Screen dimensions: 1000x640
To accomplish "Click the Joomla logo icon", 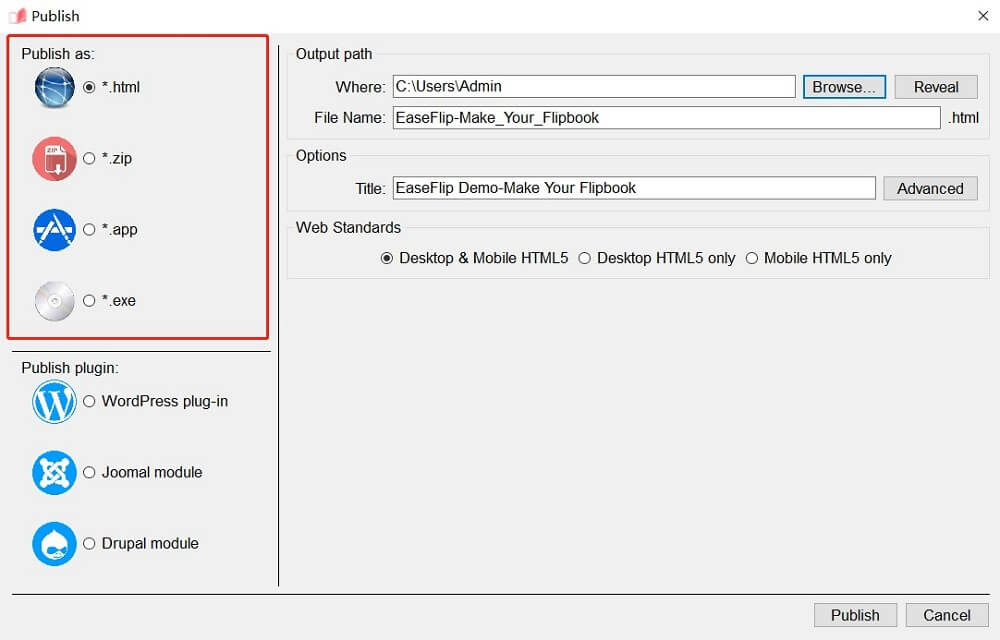I will pos(54,472).
